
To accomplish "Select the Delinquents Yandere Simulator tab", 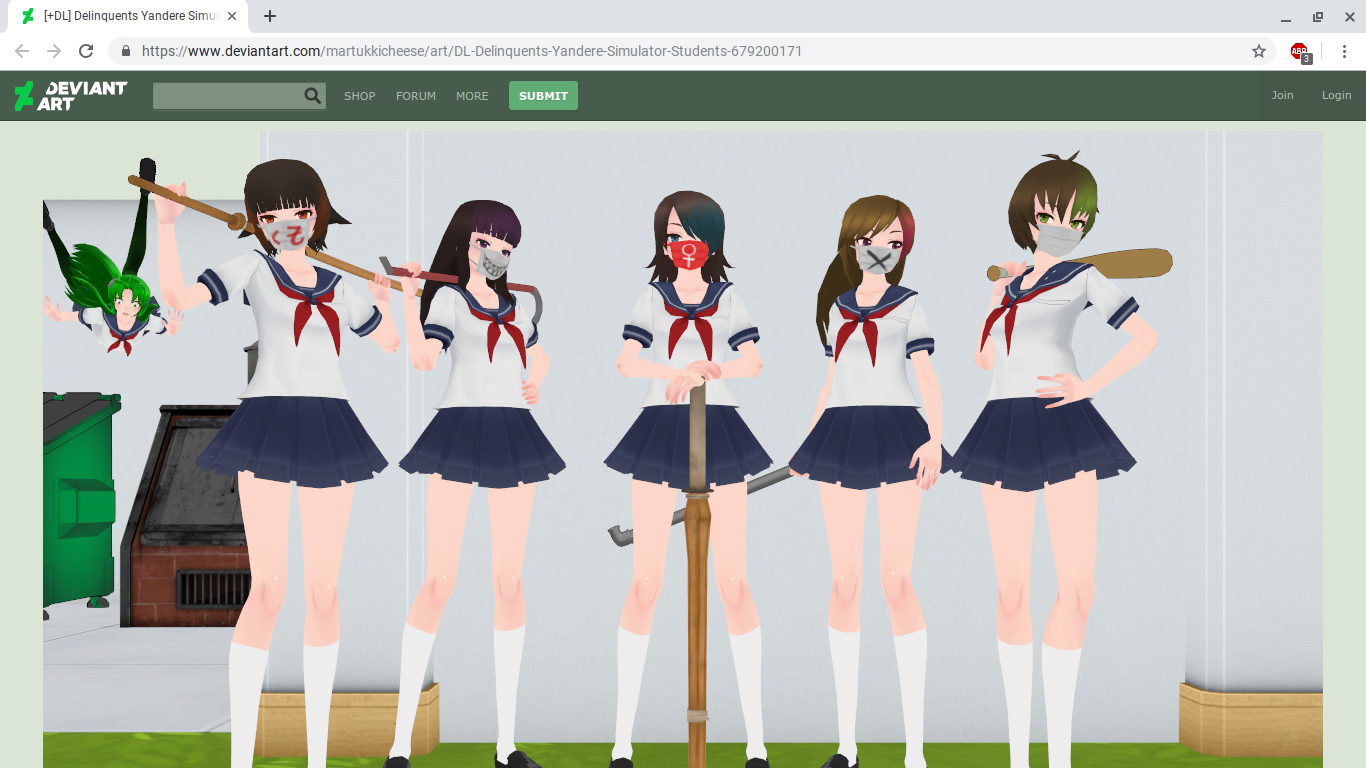I will point(130,16).
